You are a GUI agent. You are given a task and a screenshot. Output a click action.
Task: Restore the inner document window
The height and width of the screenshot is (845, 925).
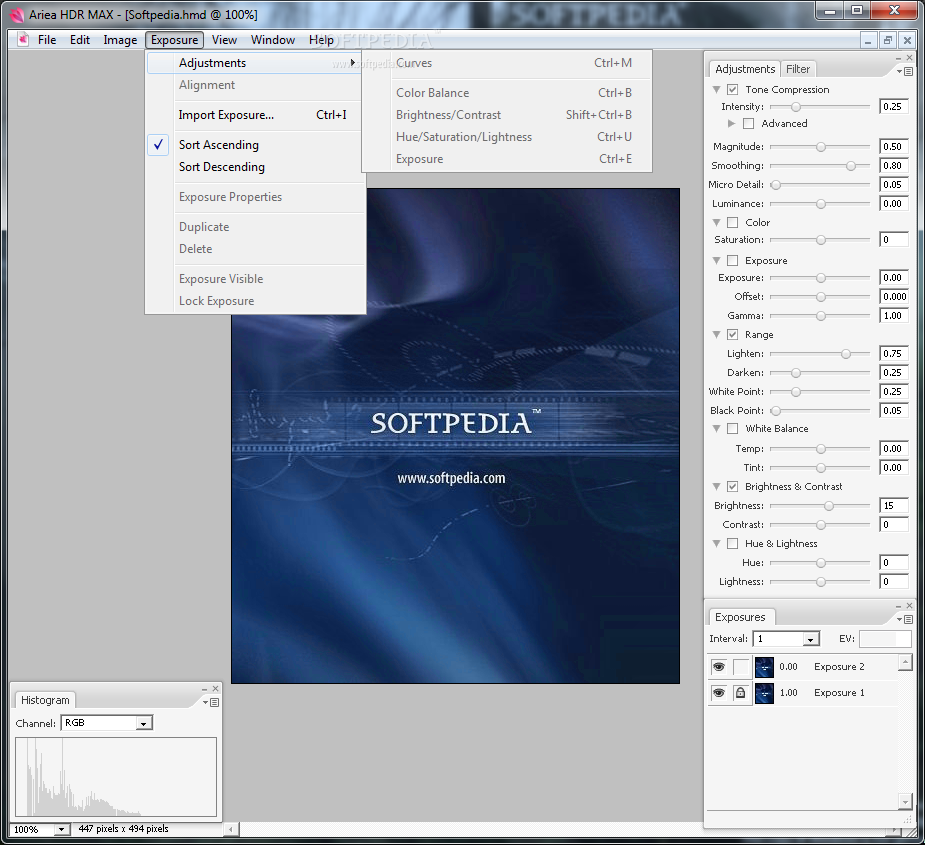(x=887, y=40)
